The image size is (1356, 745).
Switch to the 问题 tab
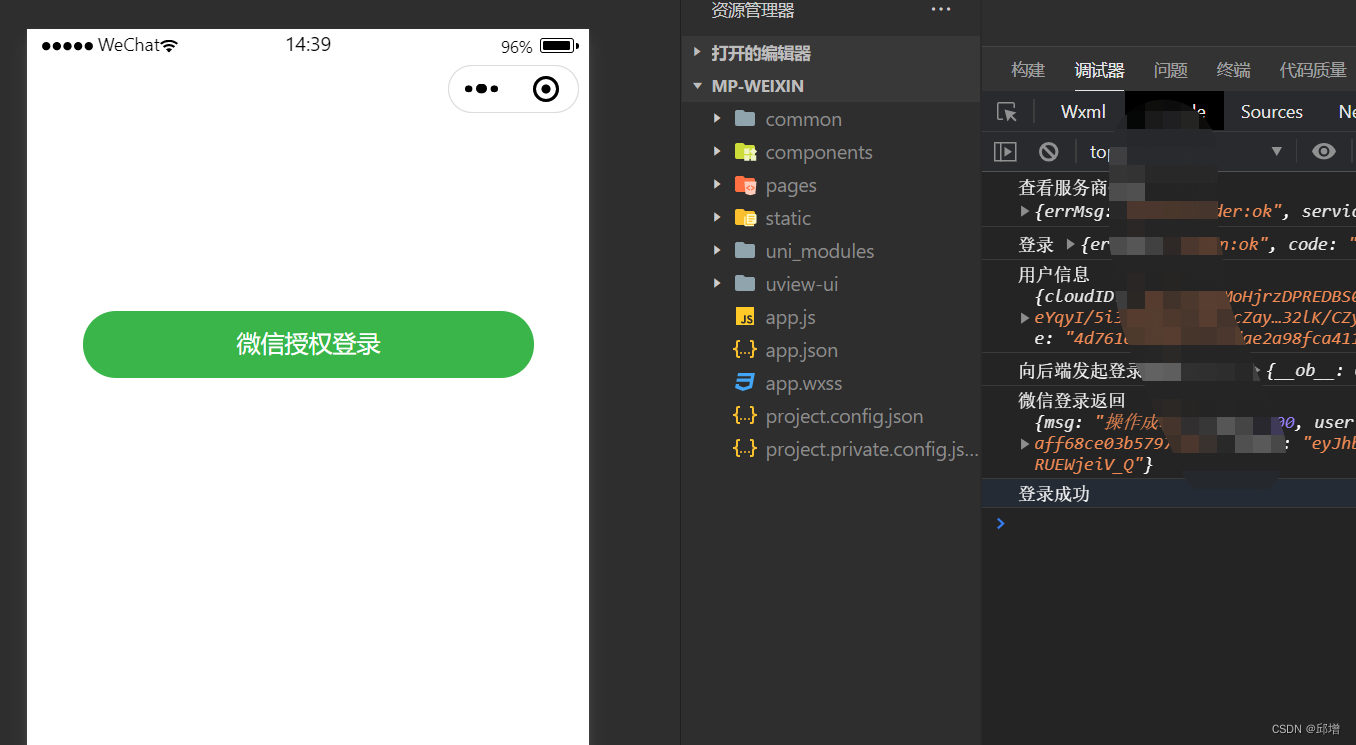1171,70
